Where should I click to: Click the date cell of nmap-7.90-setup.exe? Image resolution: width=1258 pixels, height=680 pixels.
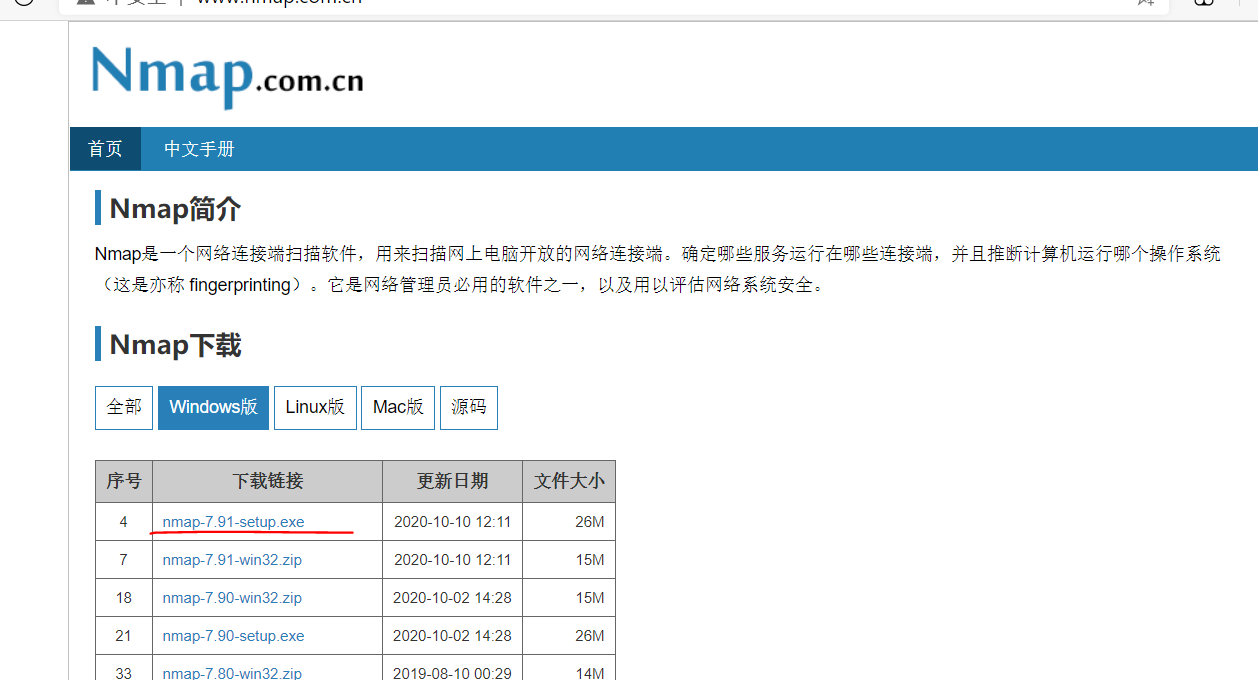[x=452, y=636]
